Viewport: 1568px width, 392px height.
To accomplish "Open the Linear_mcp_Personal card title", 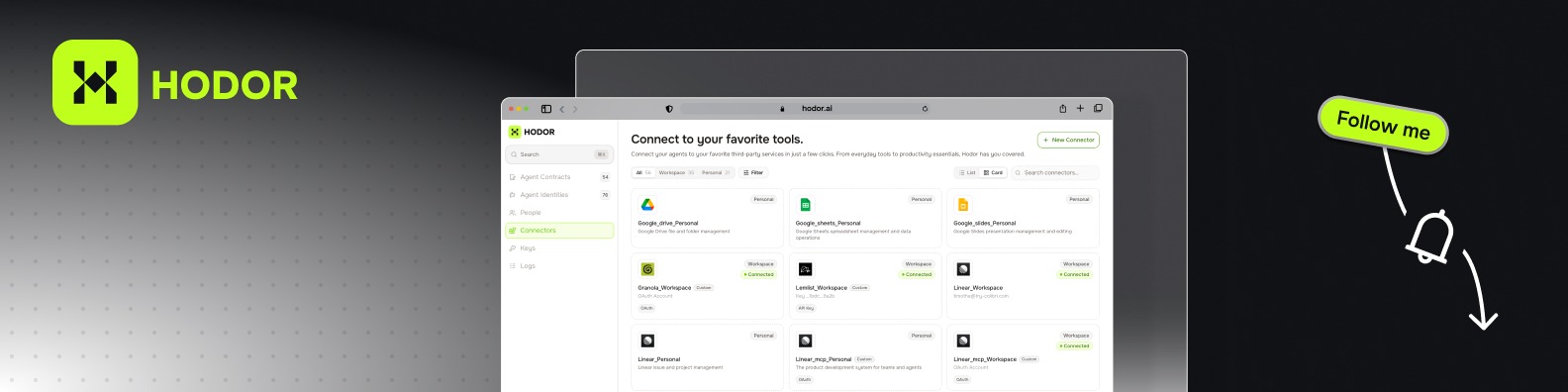I will tap(824, 359).
